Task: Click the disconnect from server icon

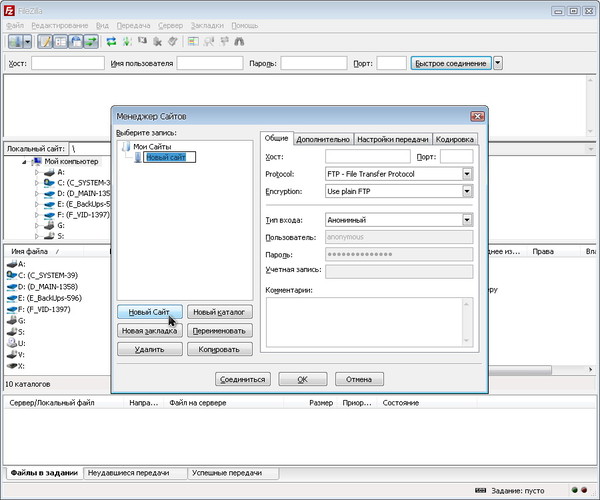Action: pos(157,41)
